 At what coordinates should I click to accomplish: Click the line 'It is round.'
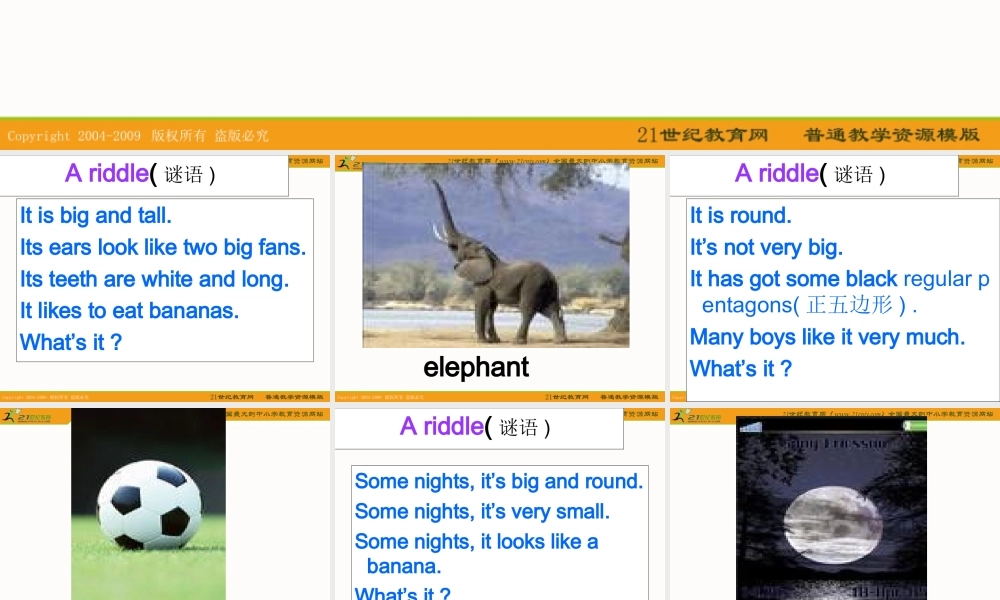click(740, 215)
